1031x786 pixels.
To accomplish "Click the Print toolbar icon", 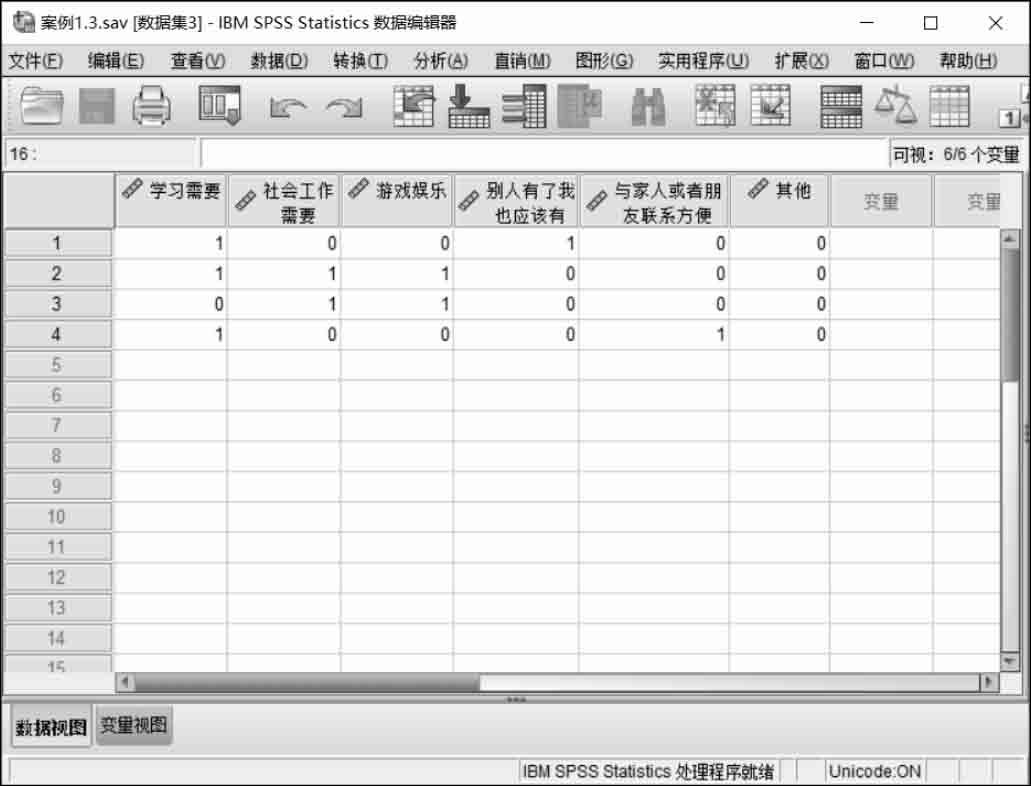I will point(152,106).
